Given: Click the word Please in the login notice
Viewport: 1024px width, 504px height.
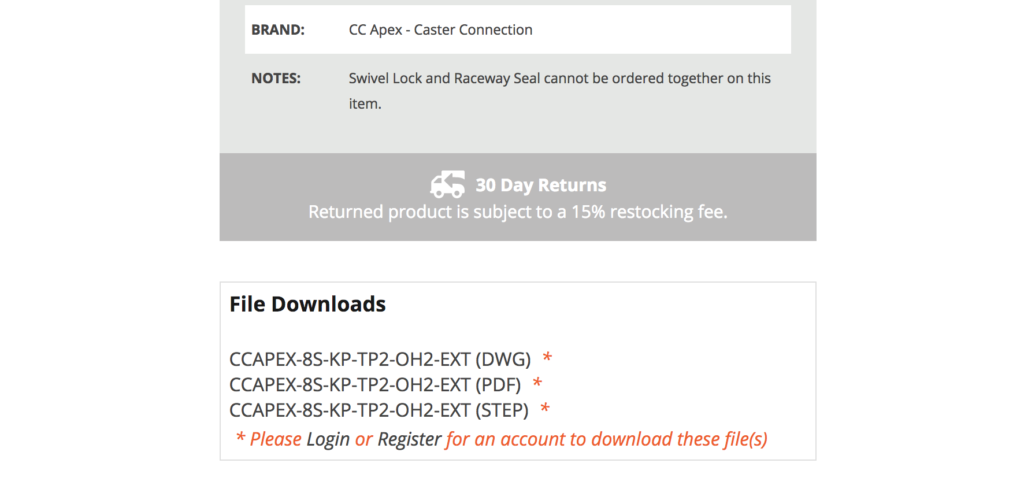Looking at the screenshot, I should pos(275,439).
